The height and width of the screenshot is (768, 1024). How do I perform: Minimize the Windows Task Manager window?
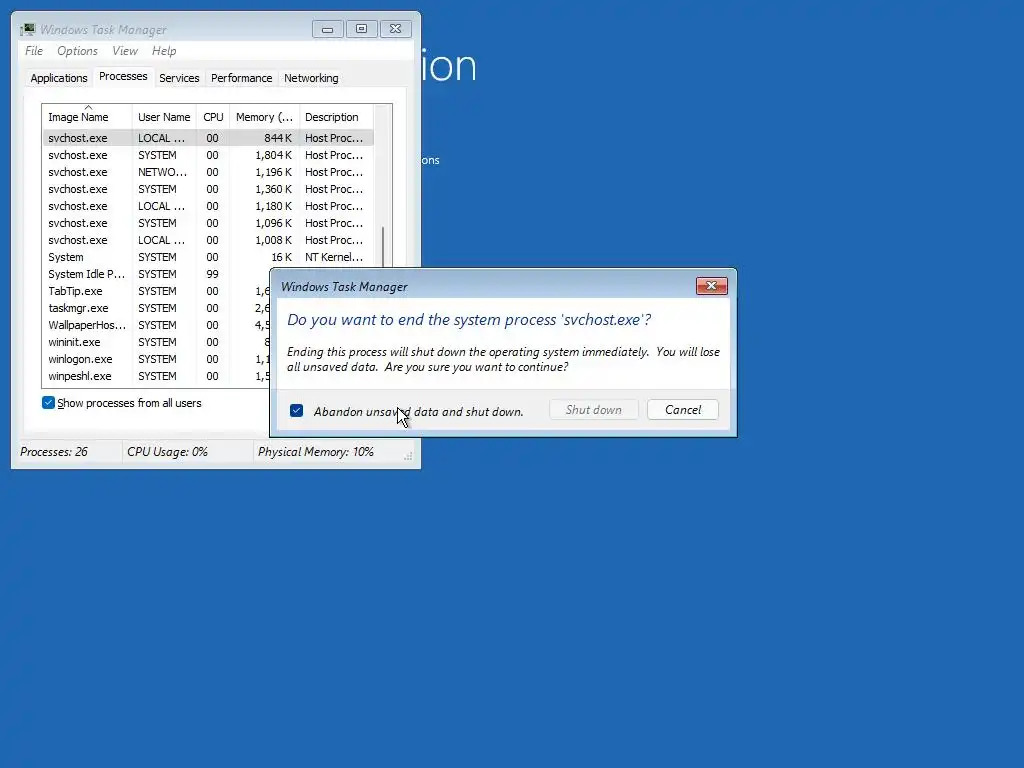pyautogui.click(x=327, y=29)
